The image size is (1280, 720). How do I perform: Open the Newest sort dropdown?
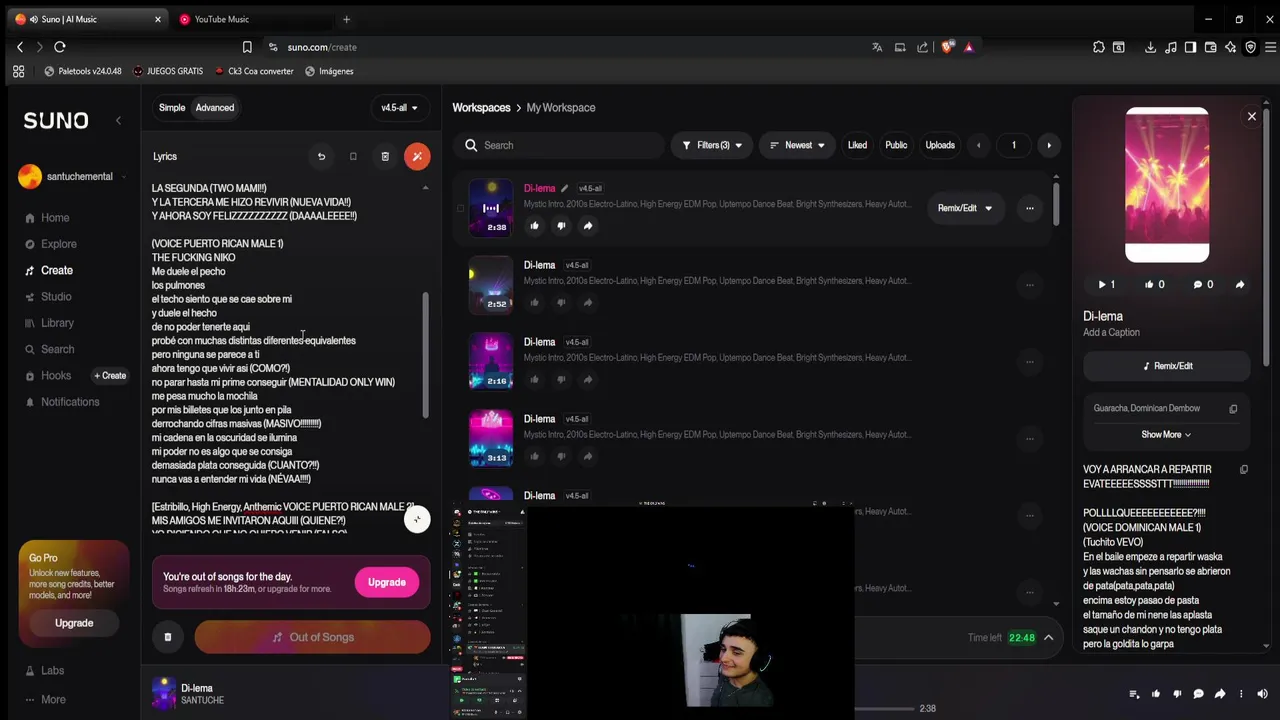point(797,145)
